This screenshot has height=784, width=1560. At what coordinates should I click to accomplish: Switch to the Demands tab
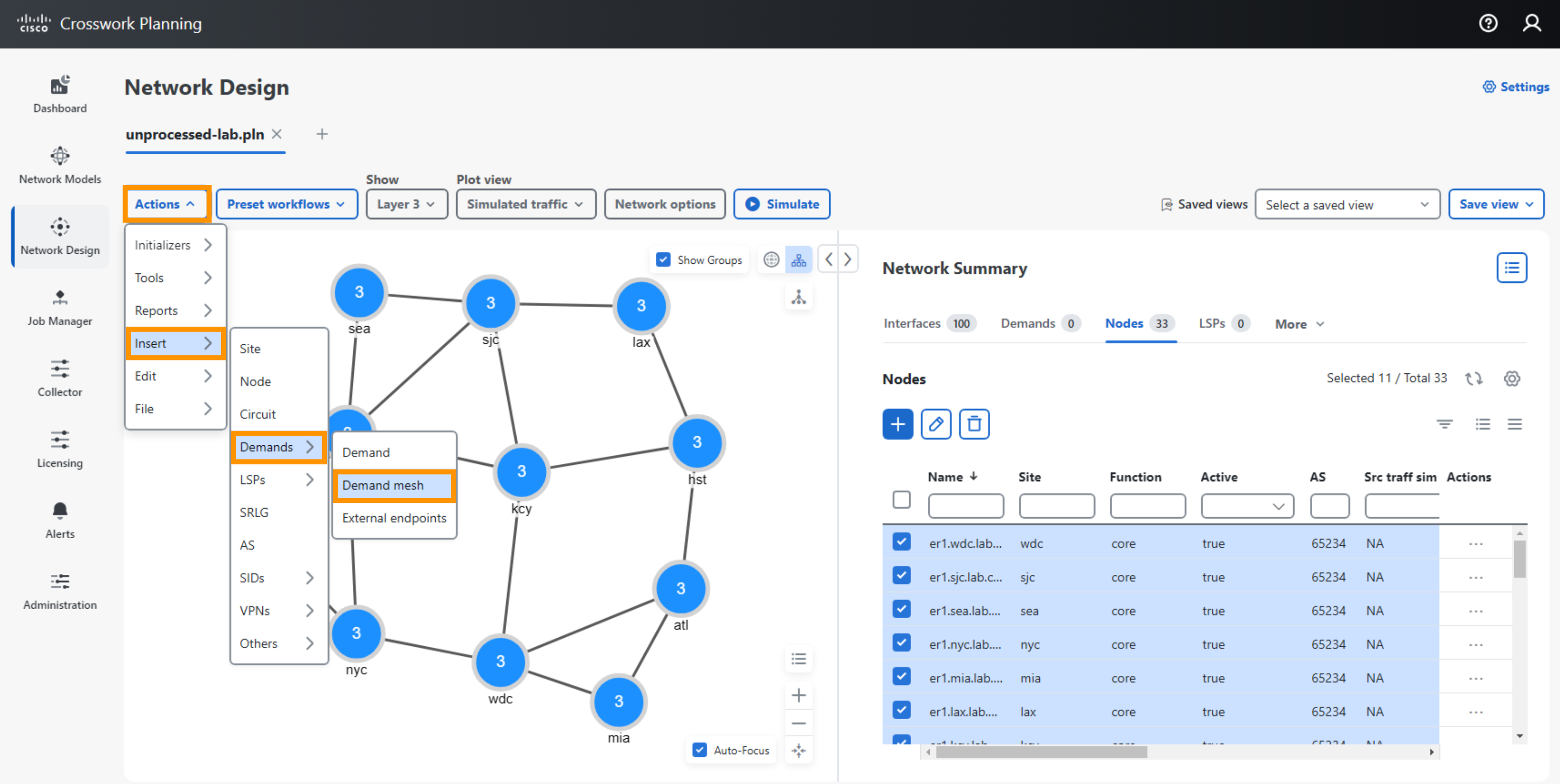coord(1040,323)
